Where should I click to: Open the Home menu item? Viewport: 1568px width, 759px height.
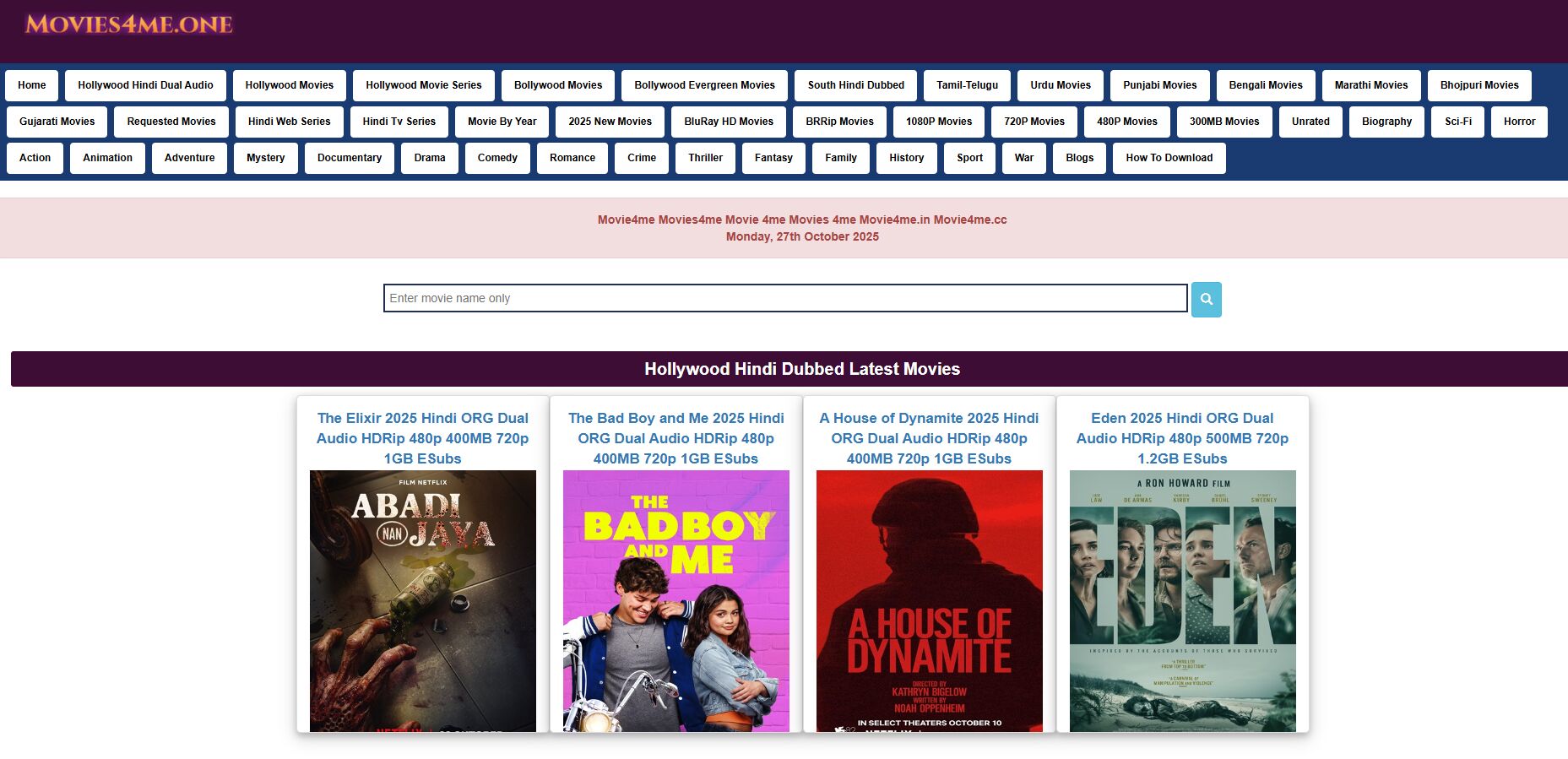point(32,85)
